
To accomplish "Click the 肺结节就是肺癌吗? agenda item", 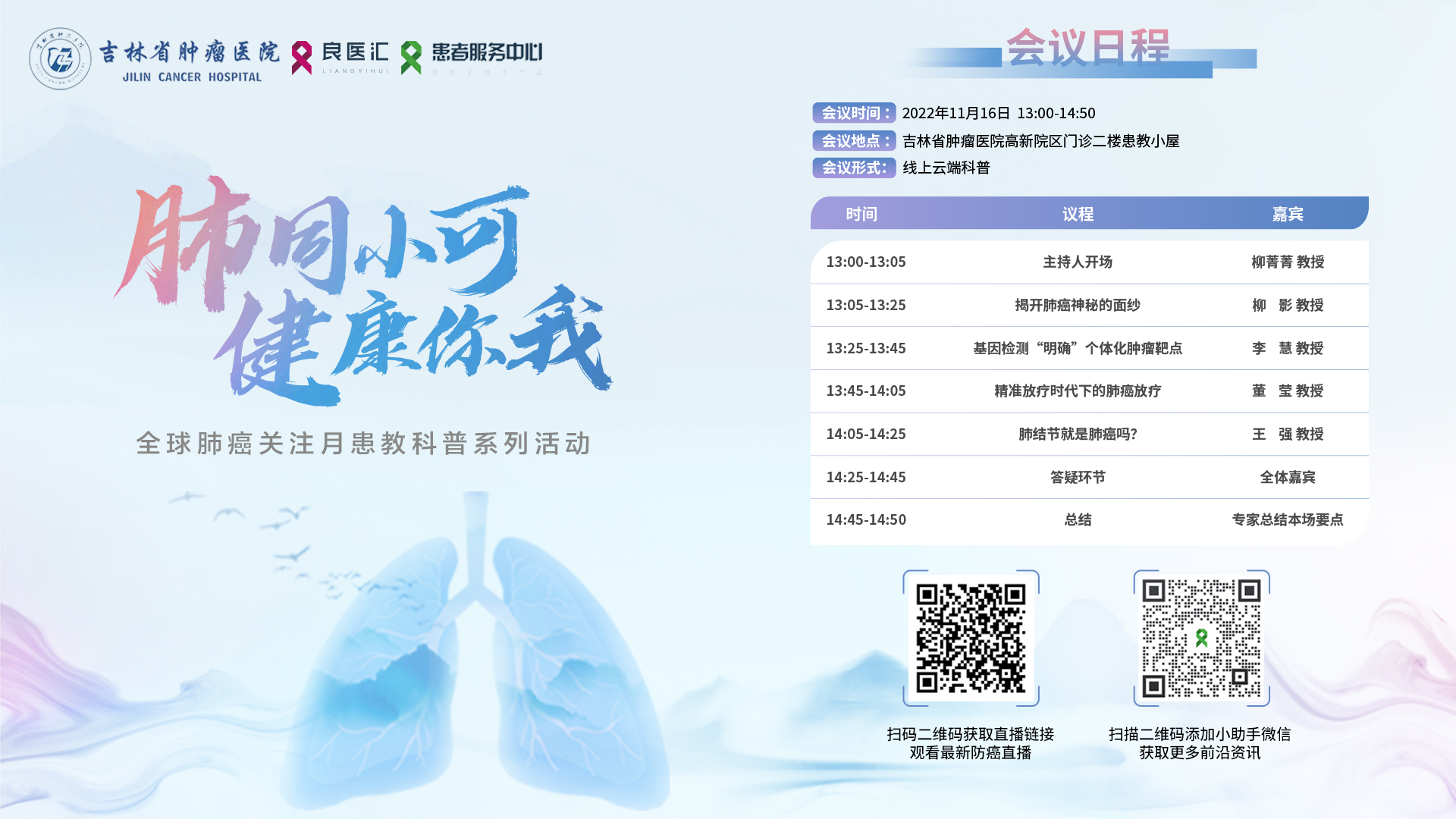I will coord(1078,434).
